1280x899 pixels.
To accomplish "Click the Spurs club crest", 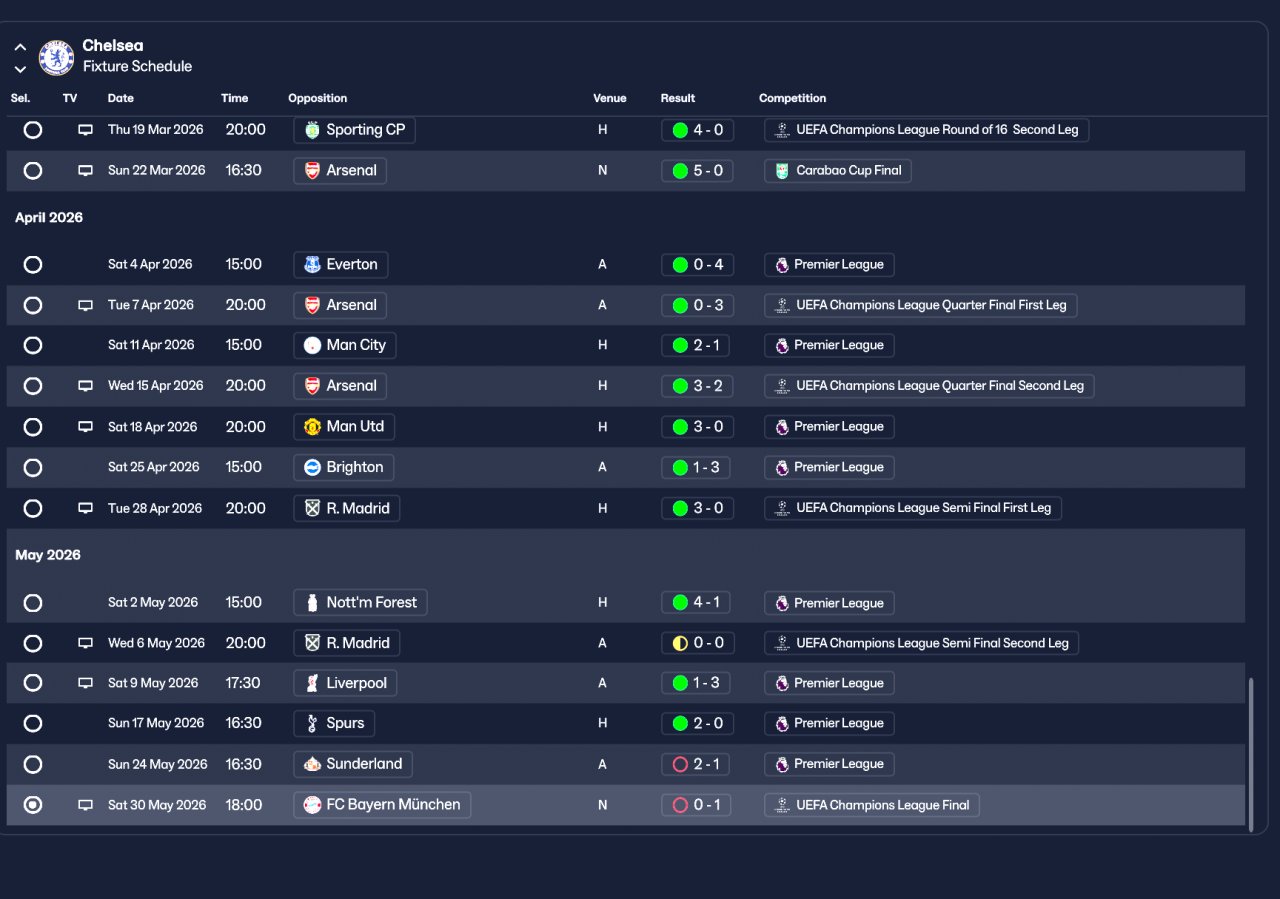I will tap(313, 723).
